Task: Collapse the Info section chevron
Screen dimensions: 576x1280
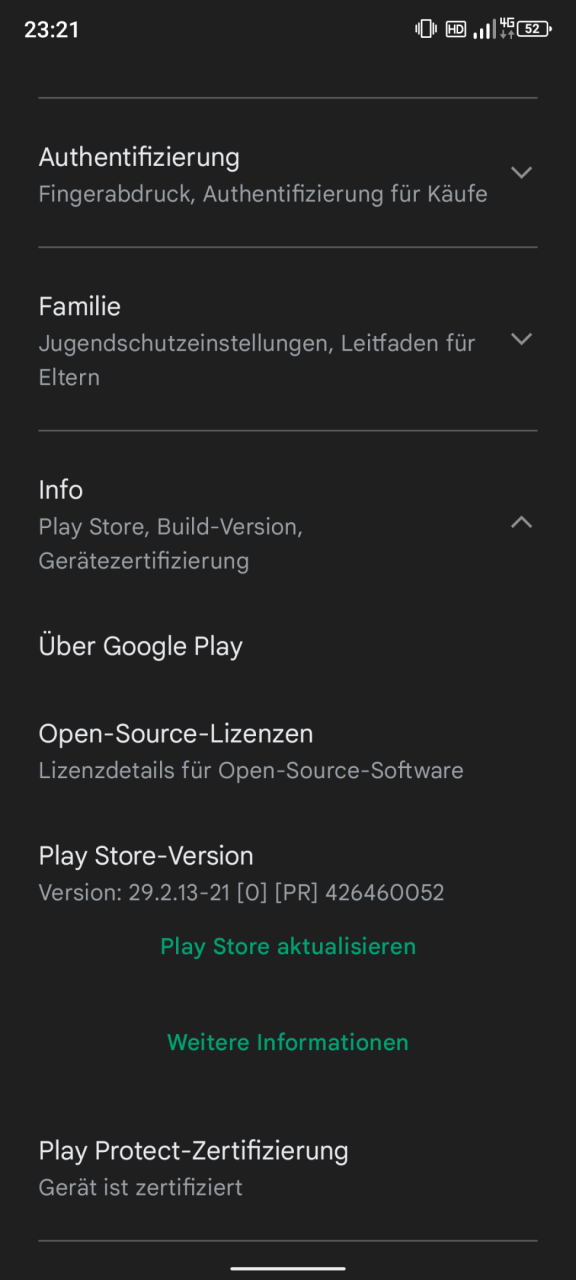Action: pos(521,522)
